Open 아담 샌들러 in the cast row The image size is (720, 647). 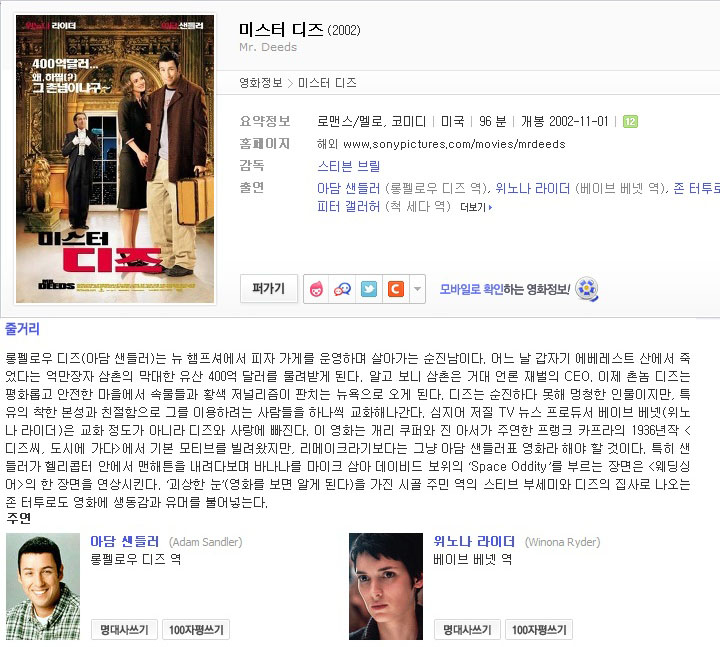(x=349, y=188)
